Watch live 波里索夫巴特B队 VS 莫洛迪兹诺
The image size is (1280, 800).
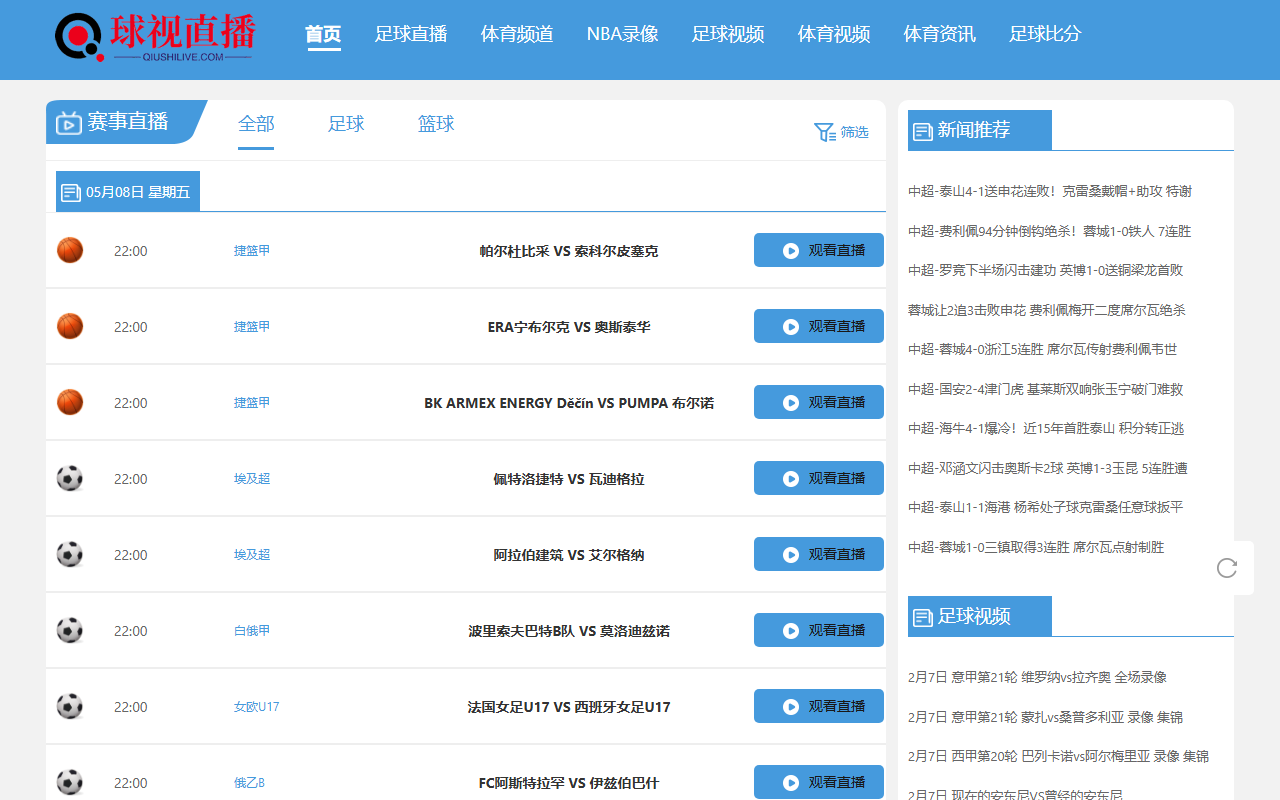pos(819,630)
